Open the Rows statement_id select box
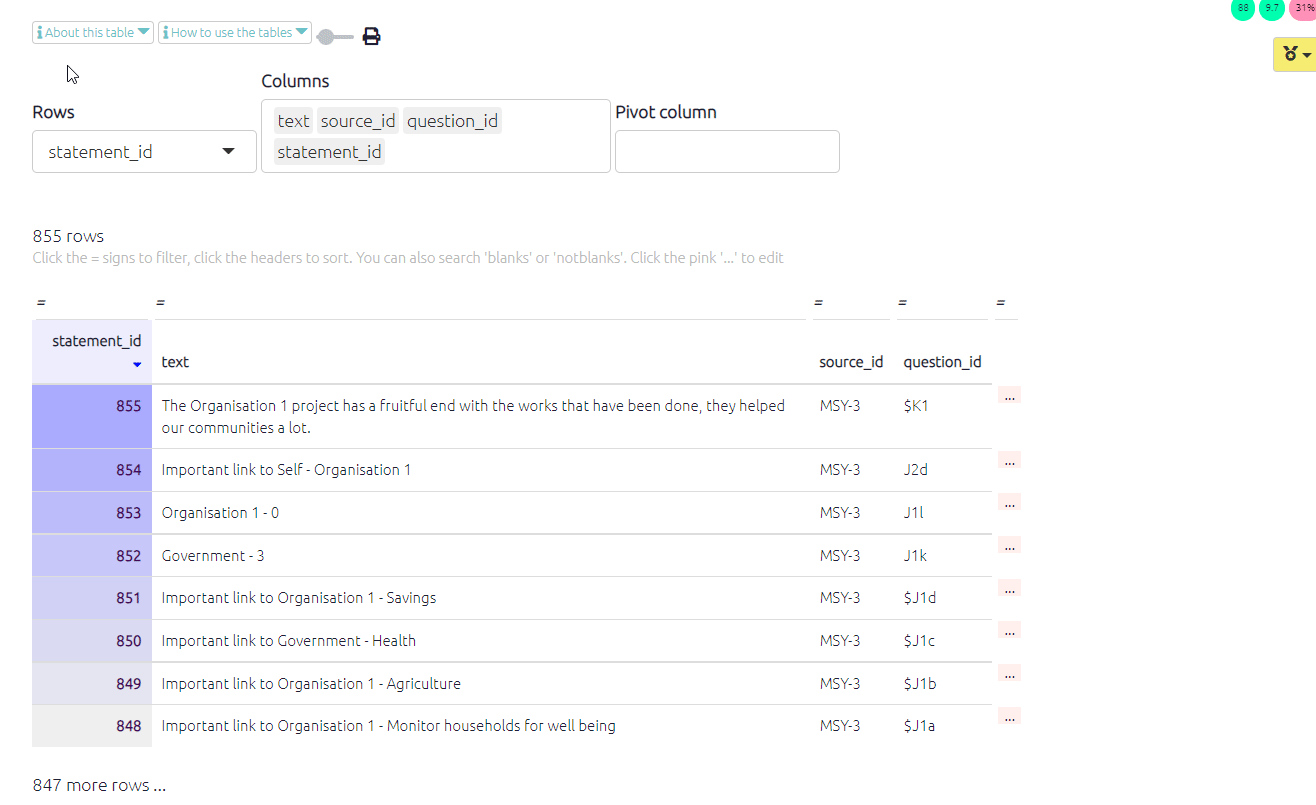Image resolution: width=1316 pixels, height=805 pixels. point(144,152)
